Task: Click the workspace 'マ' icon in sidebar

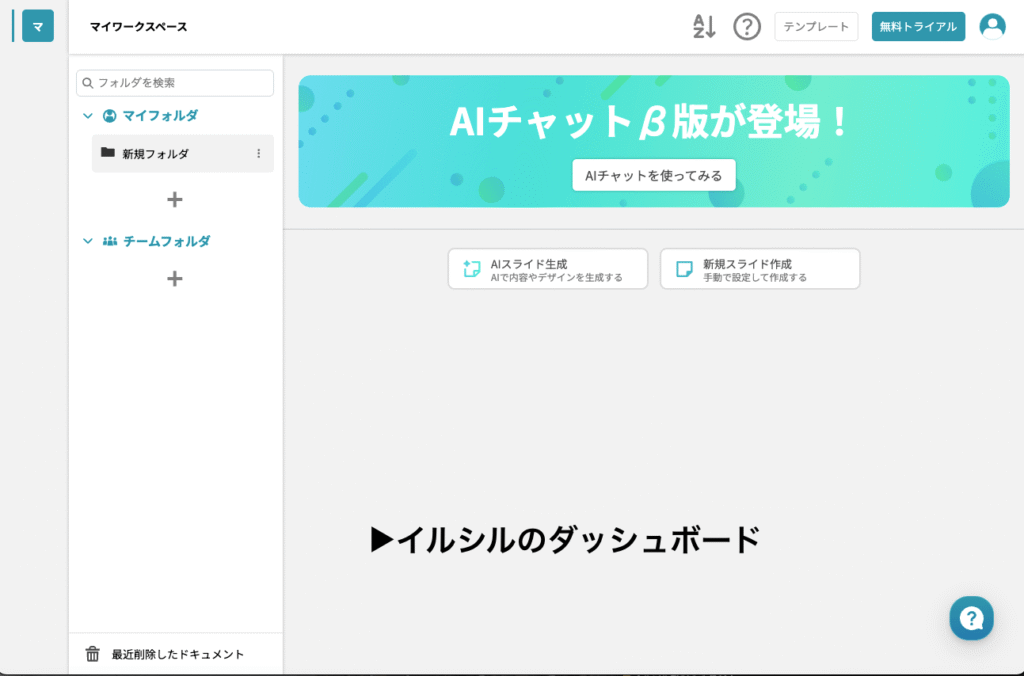Action: tap(37, 27)
